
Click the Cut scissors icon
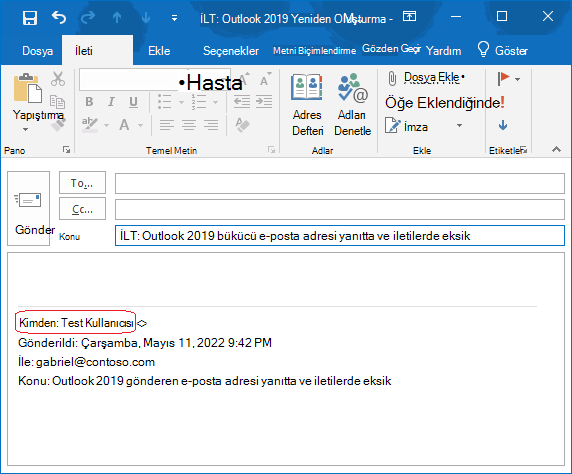click(58, 79)
